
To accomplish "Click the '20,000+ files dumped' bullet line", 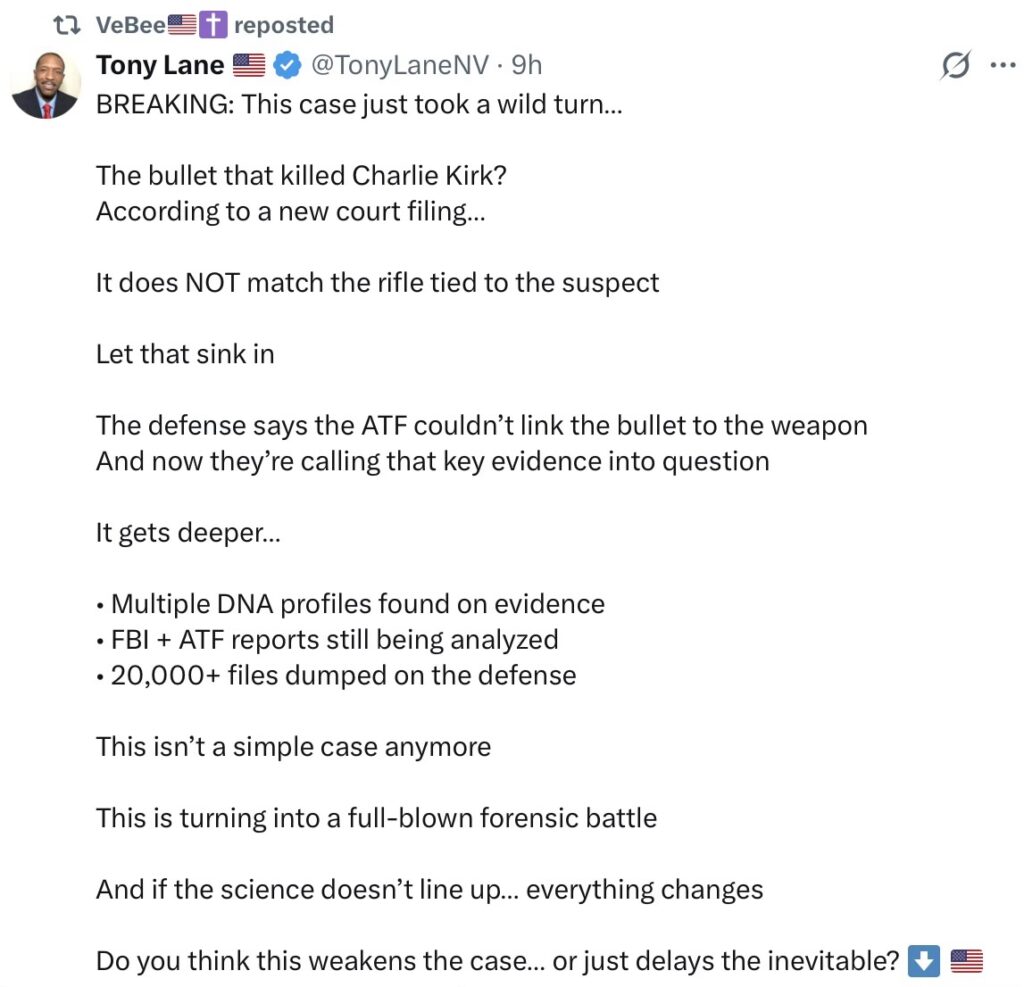I will (x=337, y=675).
